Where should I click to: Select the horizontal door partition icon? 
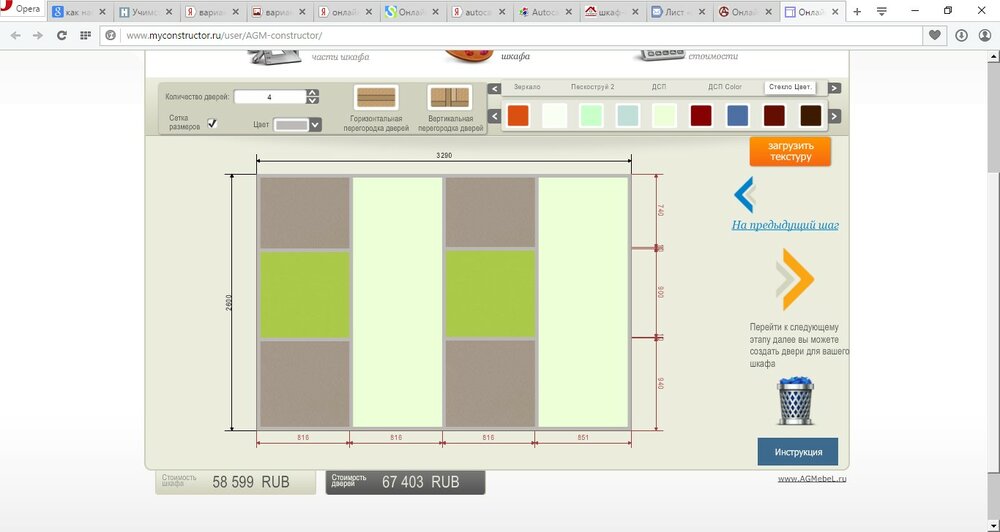click(x=376, y=98)
